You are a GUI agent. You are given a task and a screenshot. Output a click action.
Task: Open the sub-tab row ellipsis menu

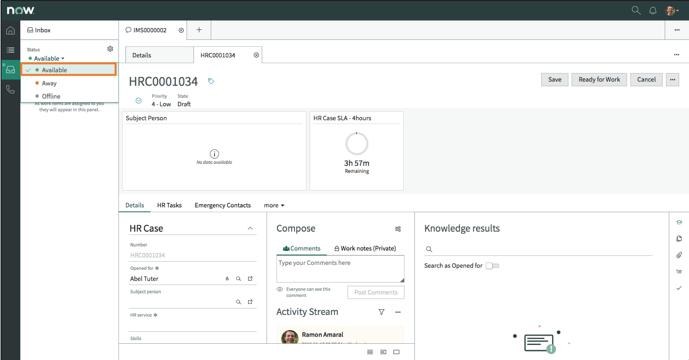[x=676, y=55]
